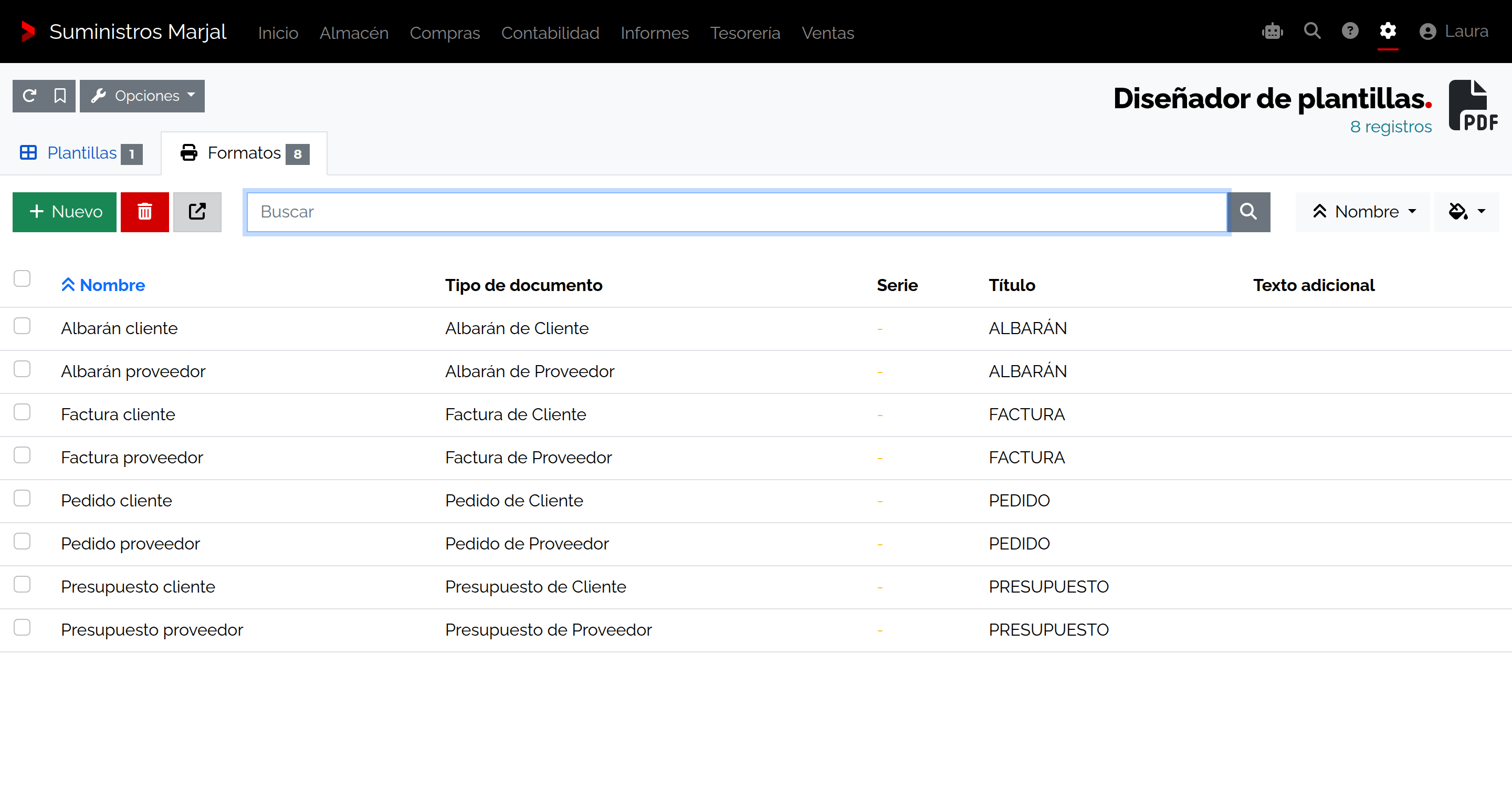
Task: Open the Almacén menu
Action: 354,33
